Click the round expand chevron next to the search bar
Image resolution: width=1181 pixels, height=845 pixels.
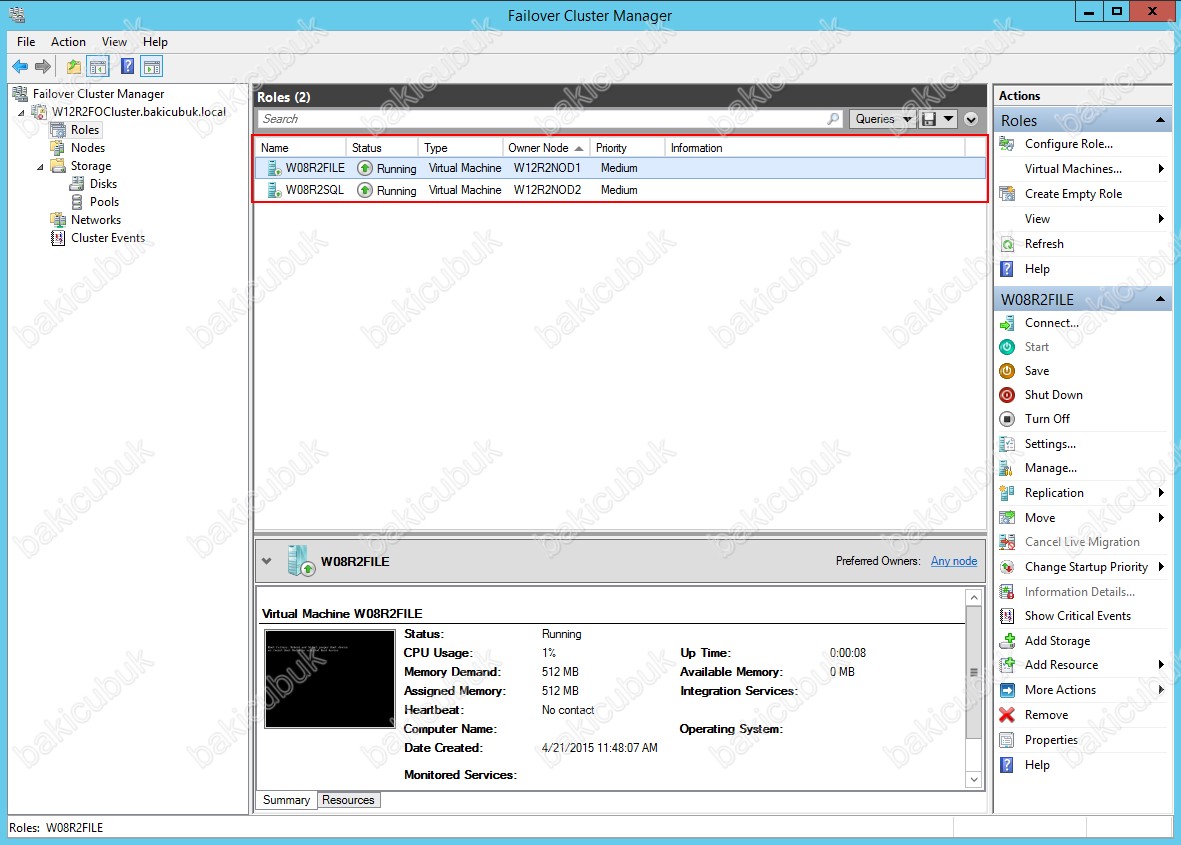[971, 119]
